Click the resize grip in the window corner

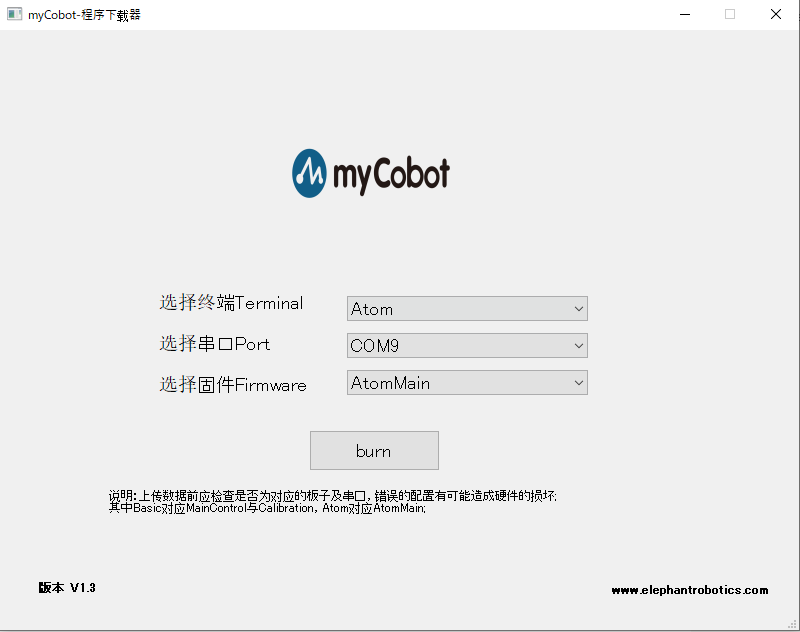pos(792,624)
